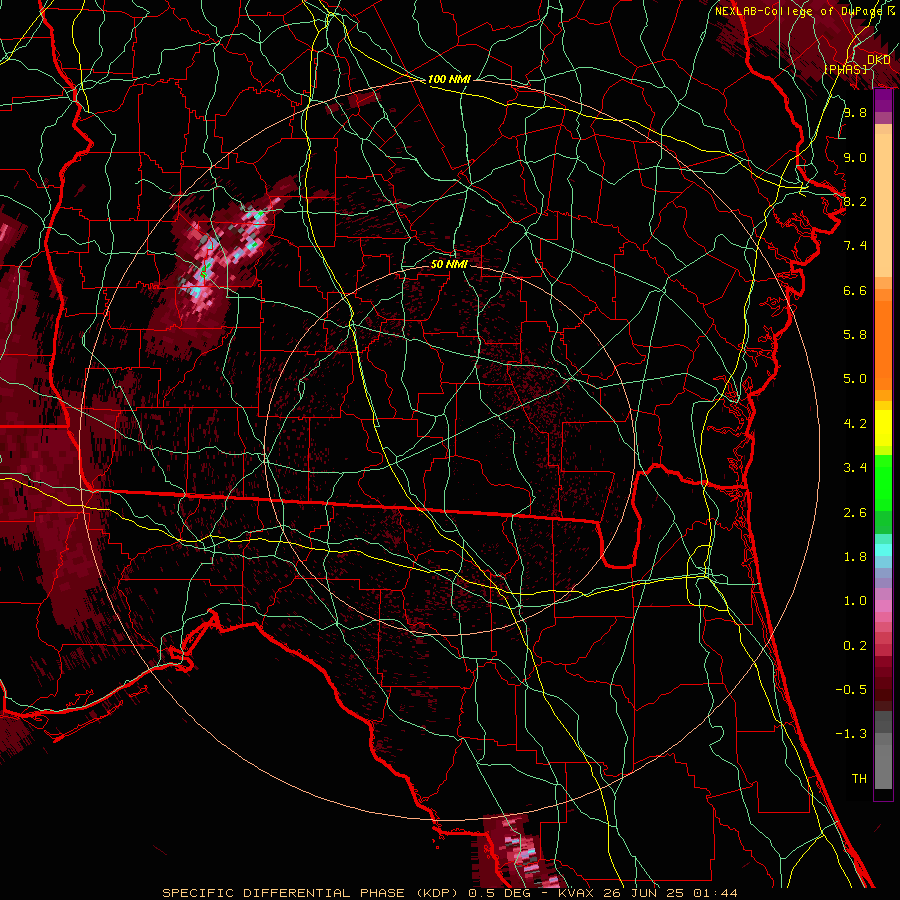This screenshot has height=900, width=900.
Task: Click the 50 NMI range ring label
Action: click(449, 264)
